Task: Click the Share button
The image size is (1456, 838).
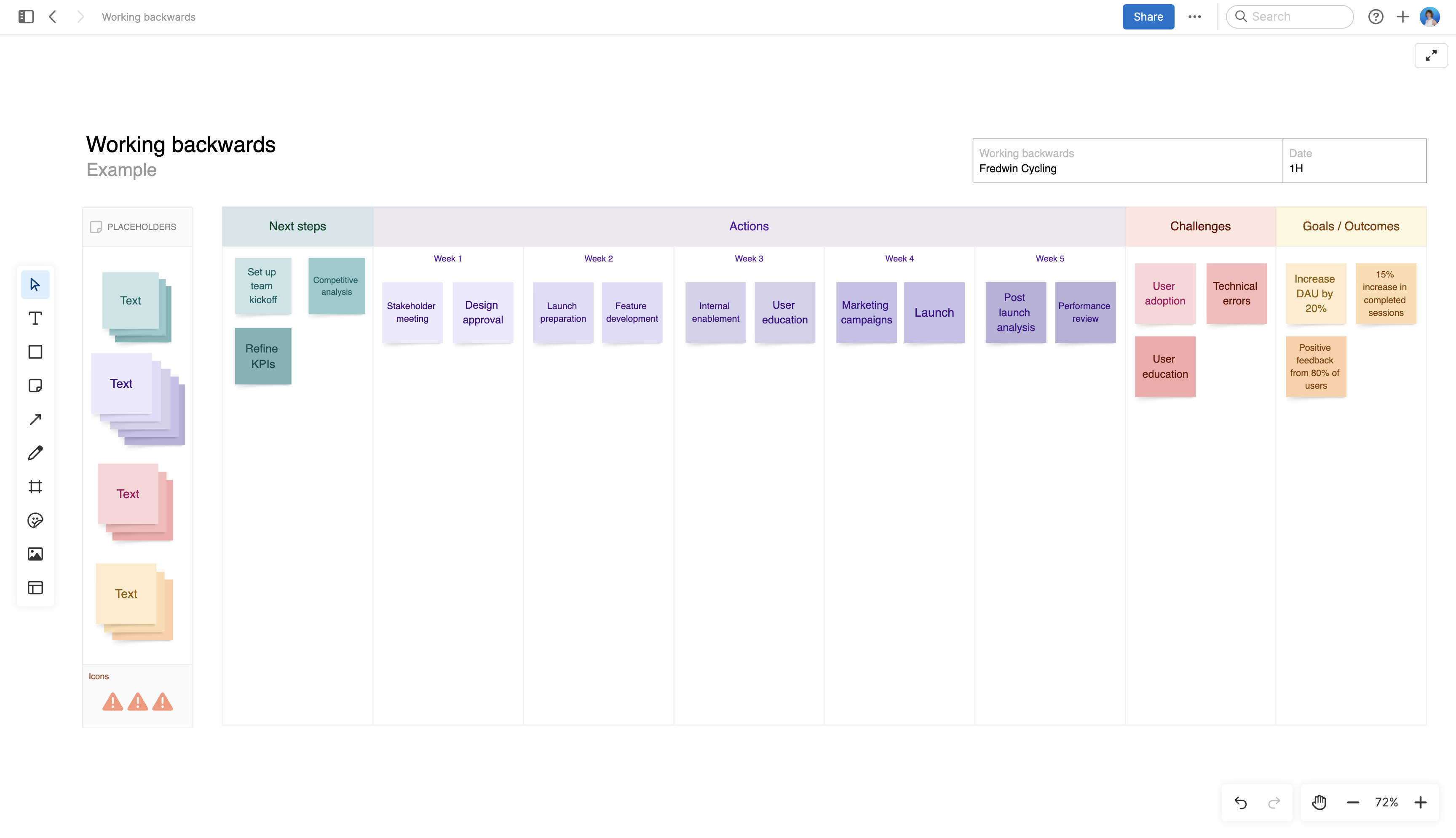Action: coord(1148,17)
